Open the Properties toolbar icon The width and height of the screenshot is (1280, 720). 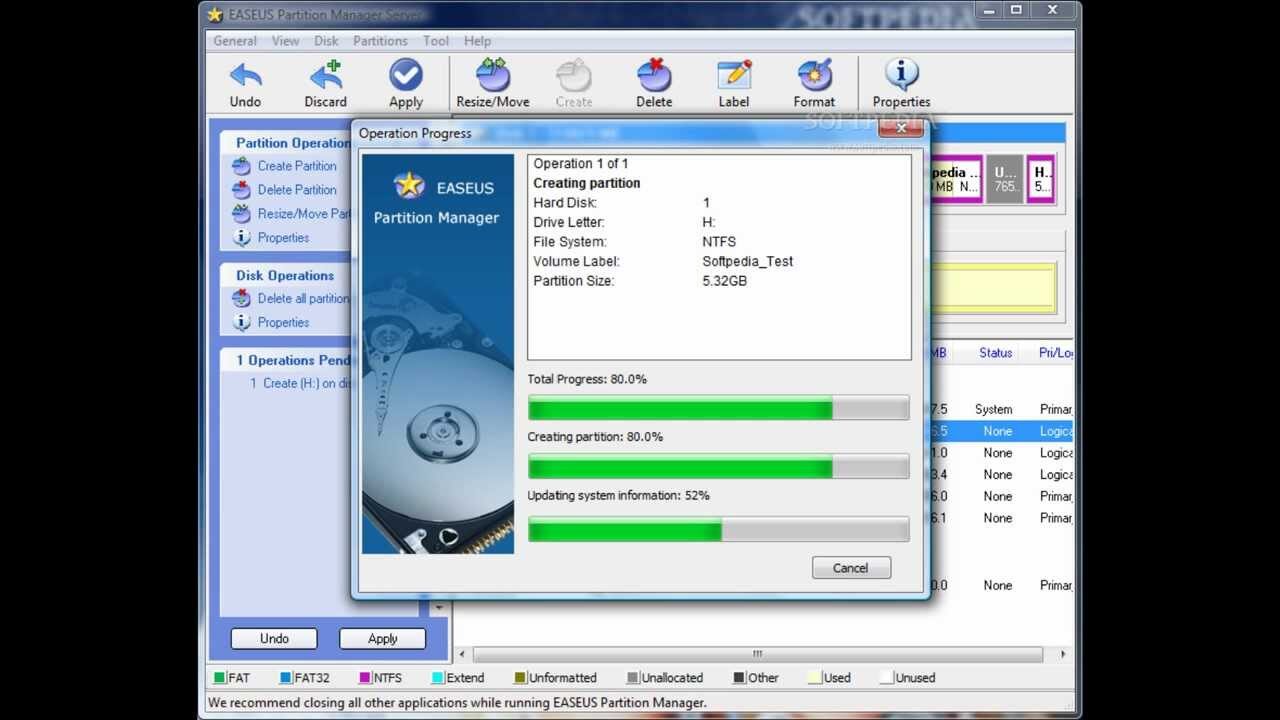coord(901,75)
